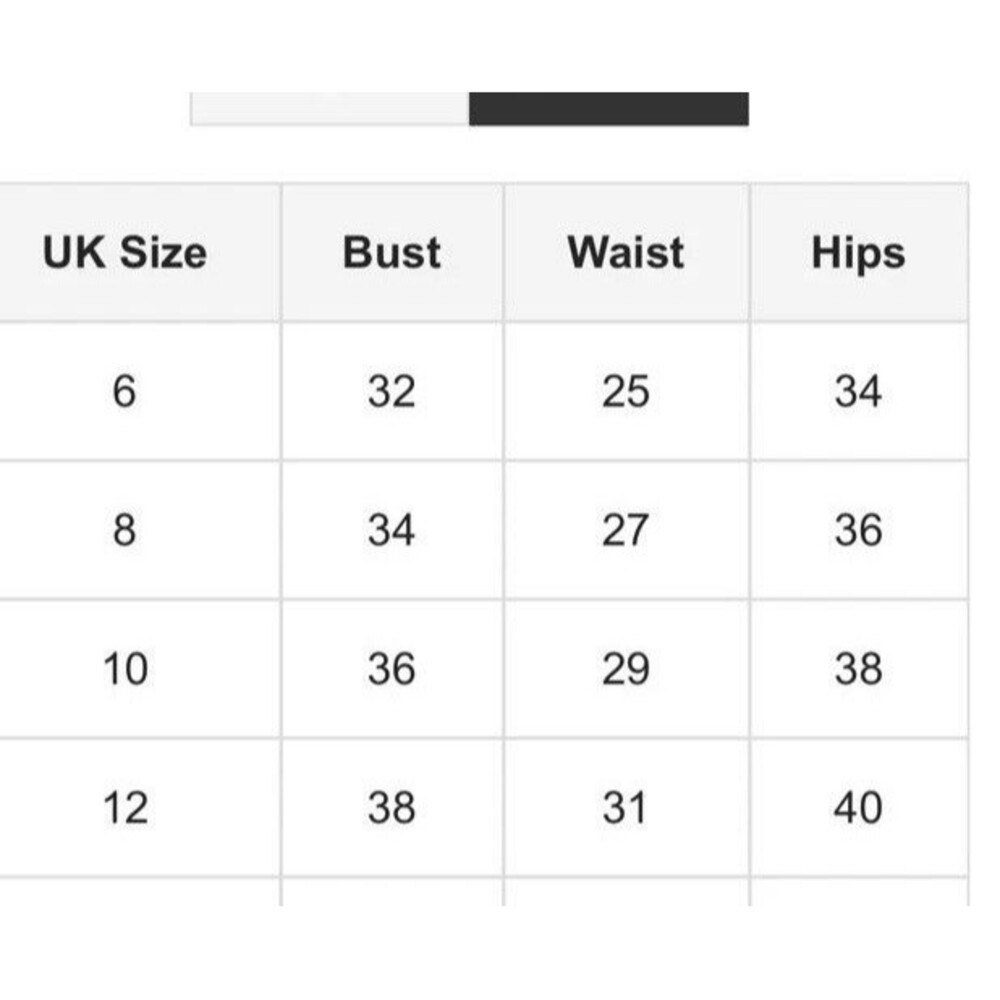Select the dark right toggle segment

pos(609,109)
